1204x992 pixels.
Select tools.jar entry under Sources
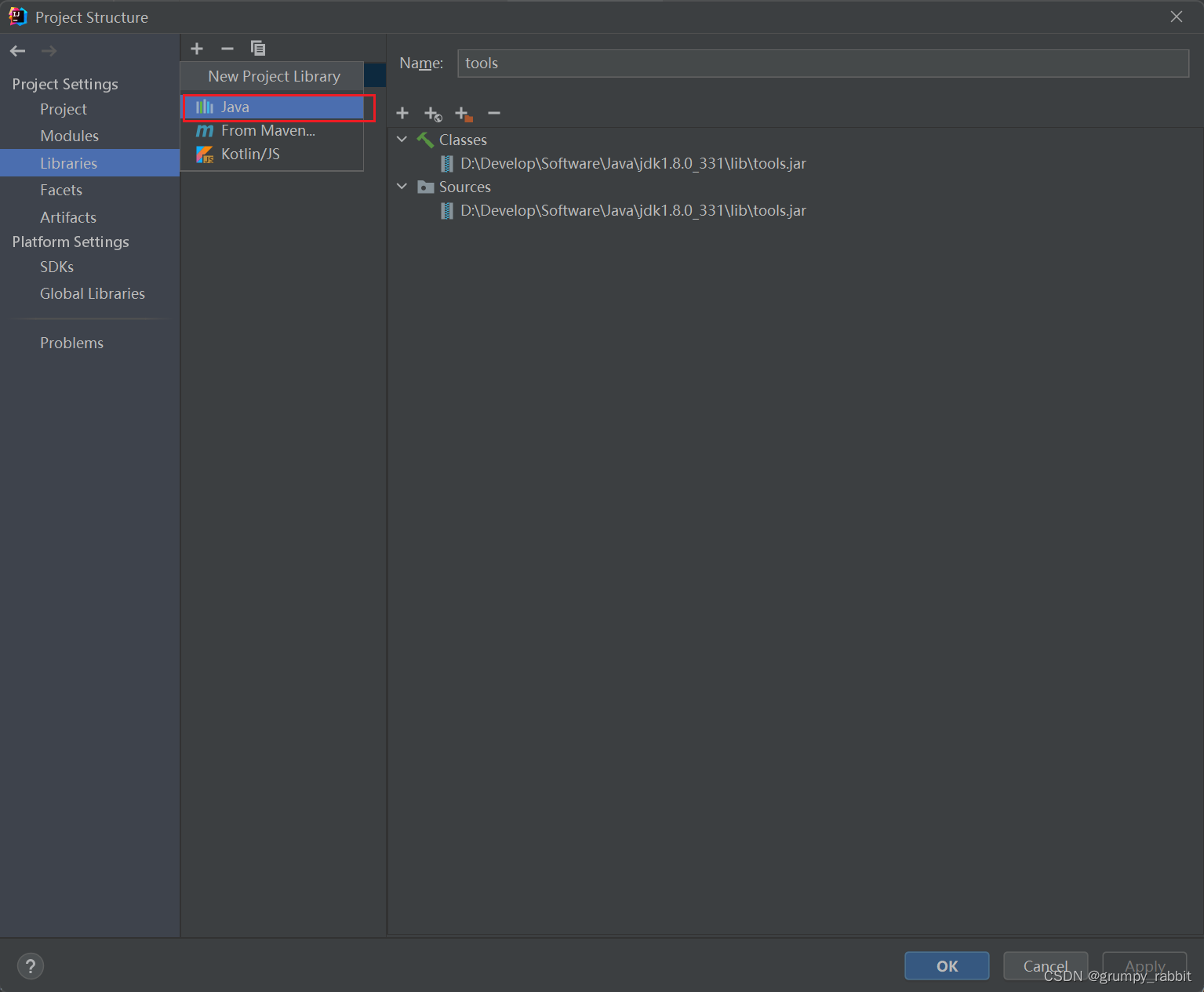pyautogui.click(x=633, y=210)
